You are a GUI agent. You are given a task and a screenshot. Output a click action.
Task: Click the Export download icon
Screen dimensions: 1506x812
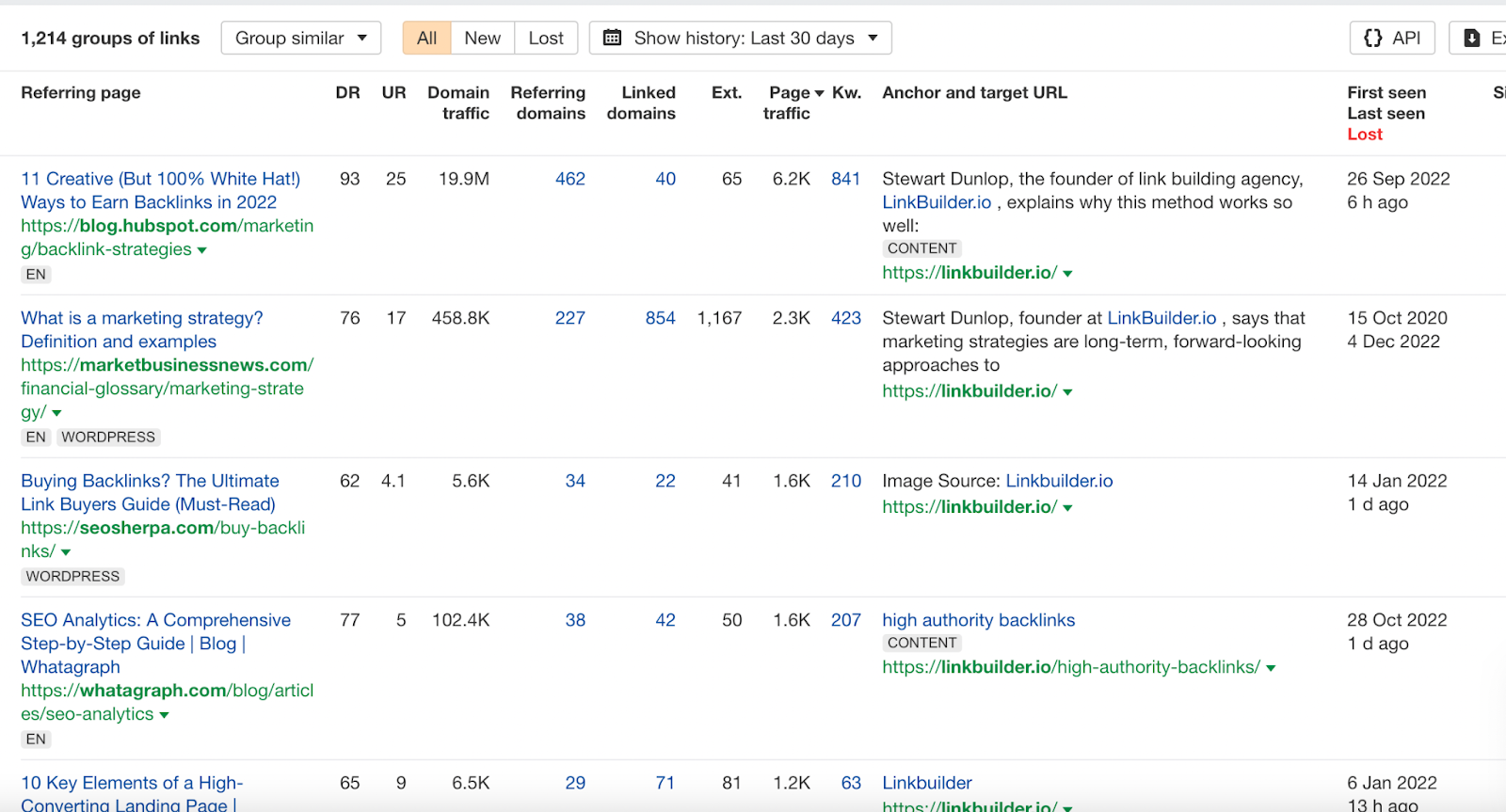[1472, 38]
